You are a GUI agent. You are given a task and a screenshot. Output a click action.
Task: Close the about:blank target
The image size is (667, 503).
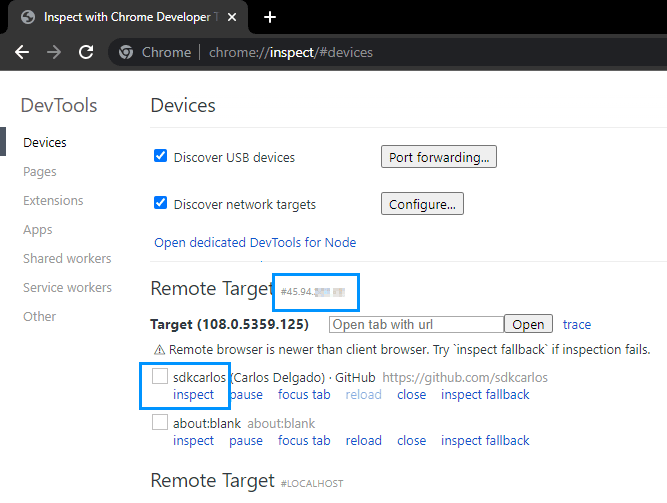pos(411,440)
